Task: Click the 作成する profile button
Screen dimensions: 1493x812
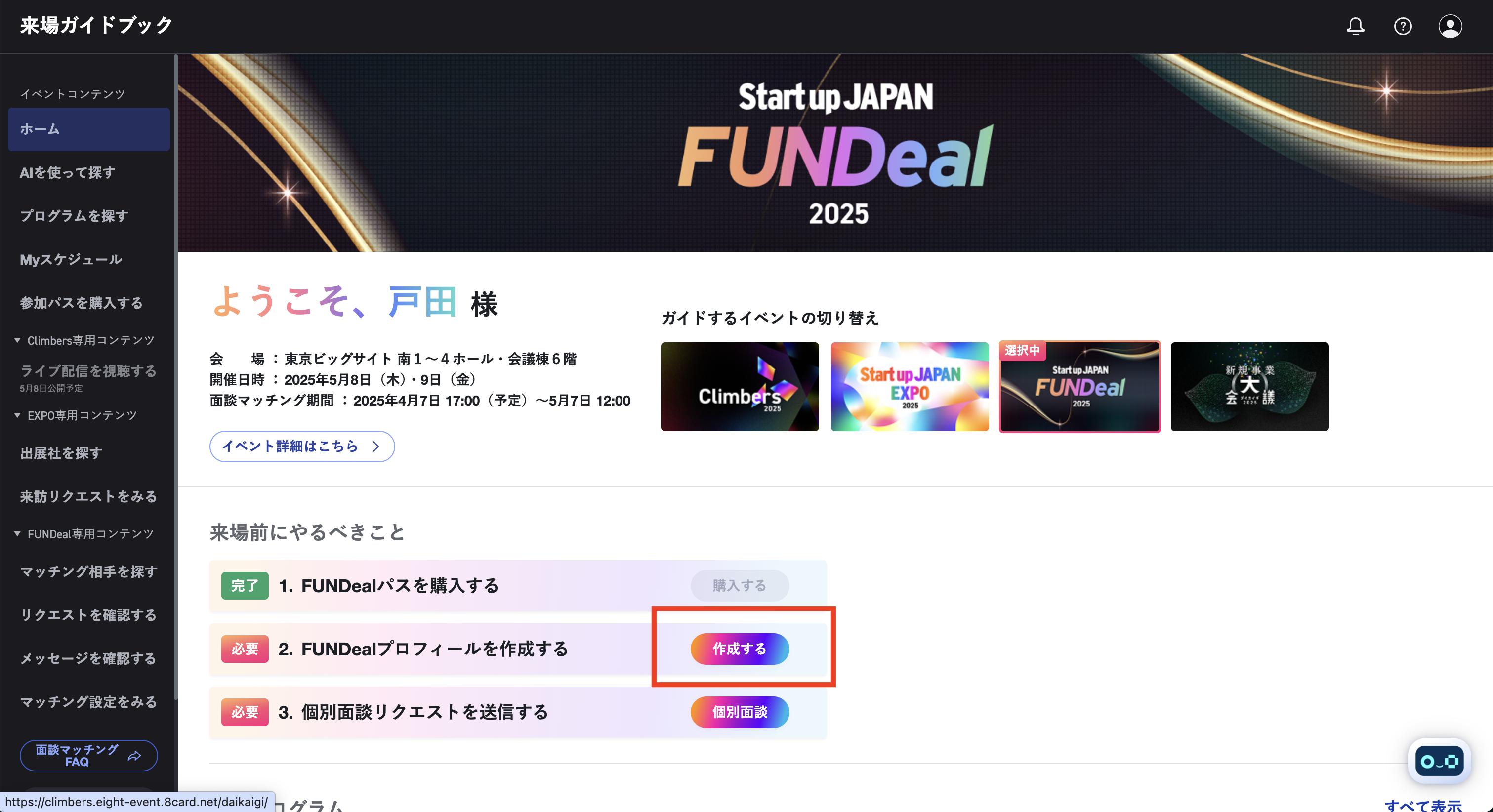Action: pos(740,649)
